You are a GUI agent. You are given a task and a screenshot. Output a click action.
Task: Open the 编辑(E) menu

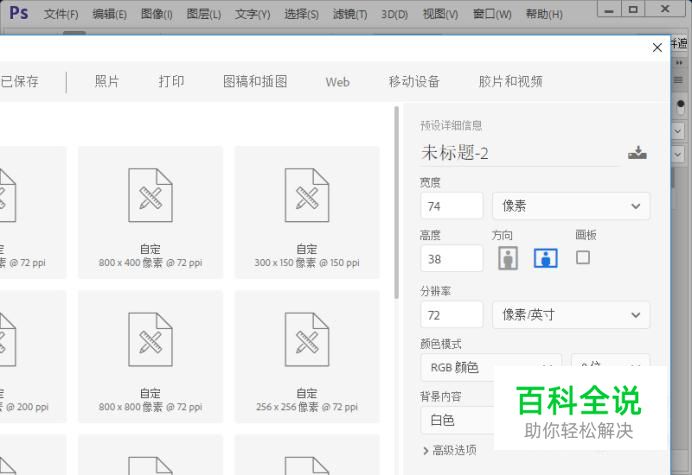tap(109, 15)
